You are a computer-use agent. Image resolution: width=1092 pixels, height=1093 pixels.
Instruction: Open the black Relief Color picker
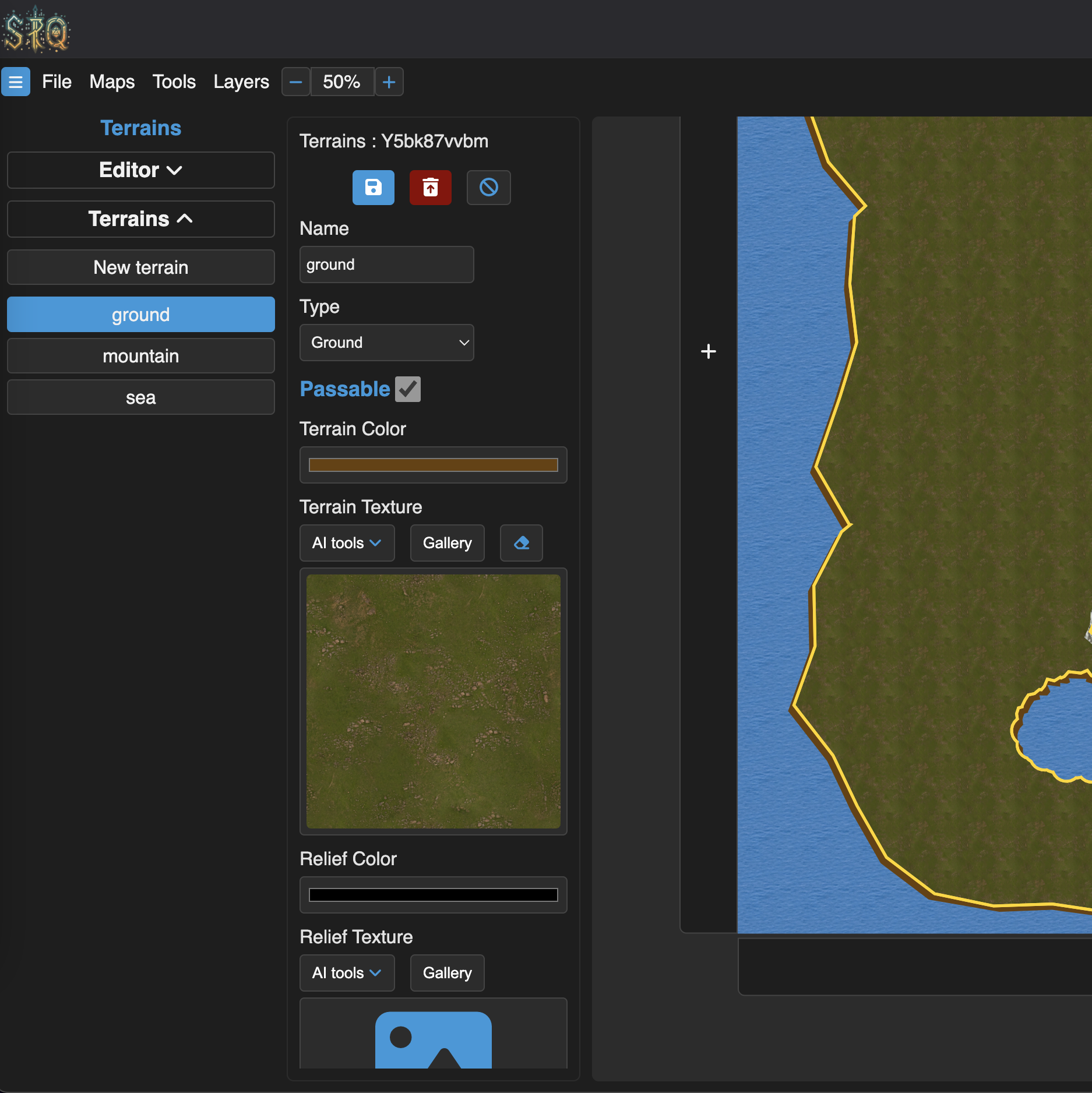[x=433, y=895]
